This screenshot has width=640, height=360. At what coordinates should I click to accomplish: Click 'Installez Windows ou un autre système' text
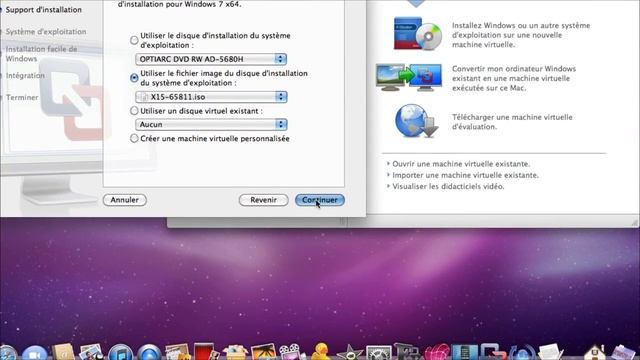521,35
